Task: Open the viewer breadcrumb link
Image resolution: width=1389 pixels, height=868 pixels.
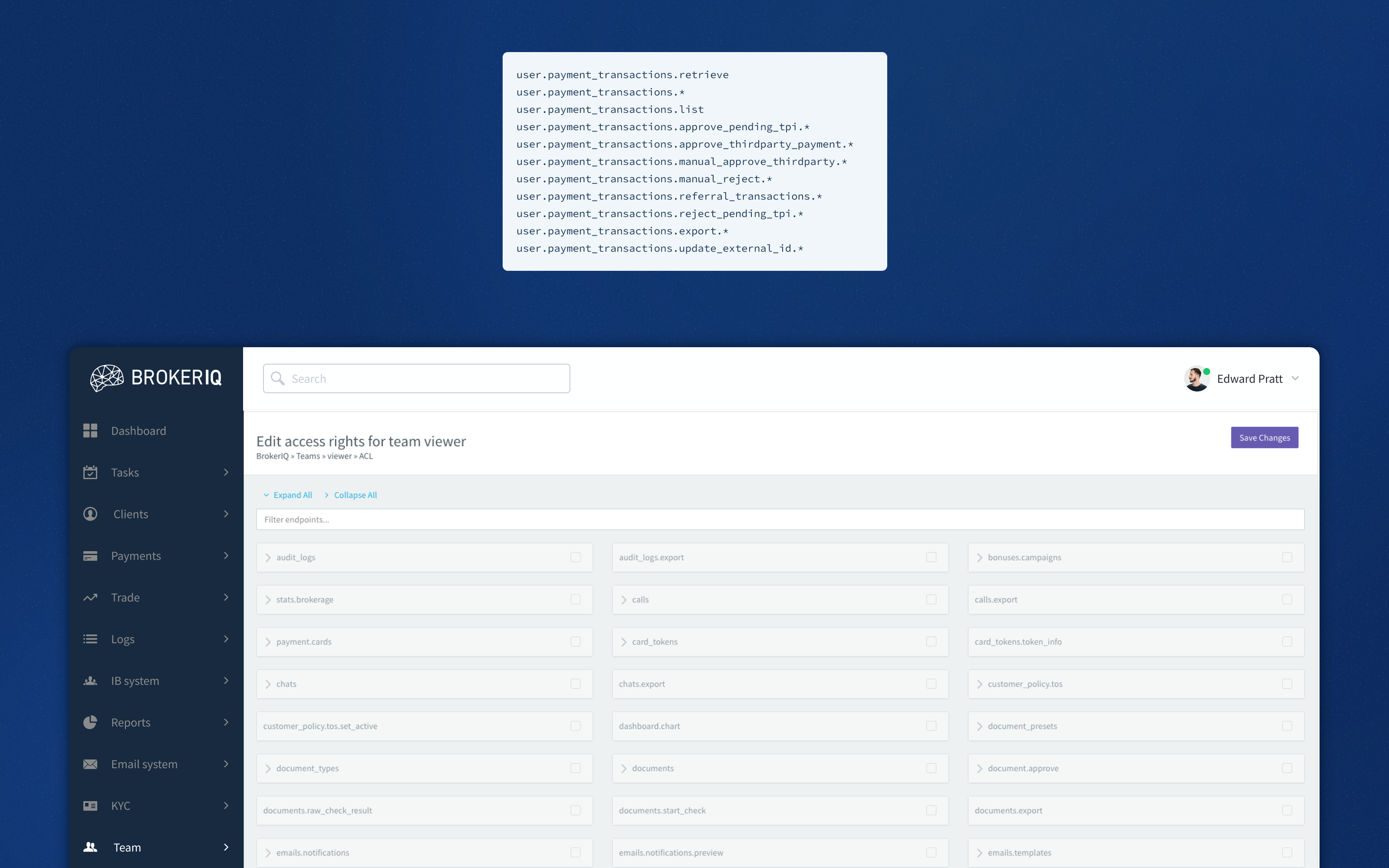Action: point(339,456)
